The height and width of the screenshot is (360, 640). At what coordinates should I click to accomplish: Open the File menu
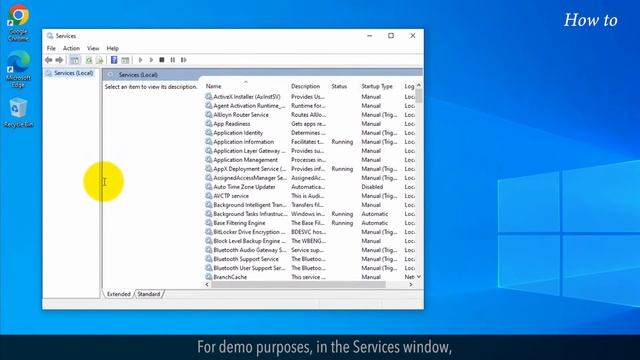click(x=51, y=48)
